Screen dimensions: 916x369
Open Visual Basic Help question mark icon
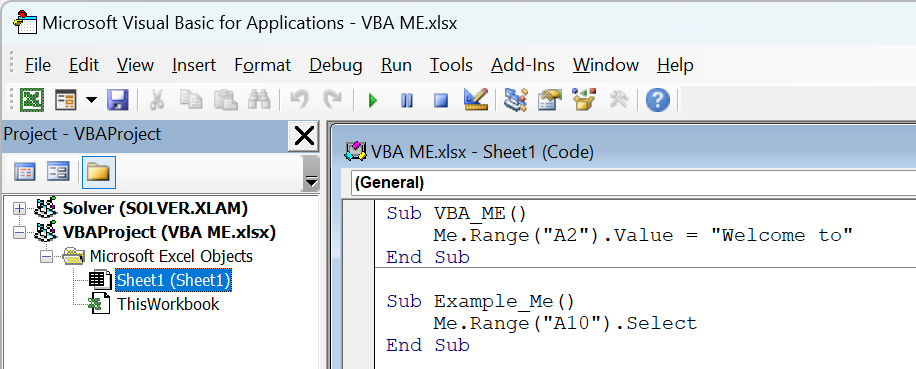tap(657, 100)
